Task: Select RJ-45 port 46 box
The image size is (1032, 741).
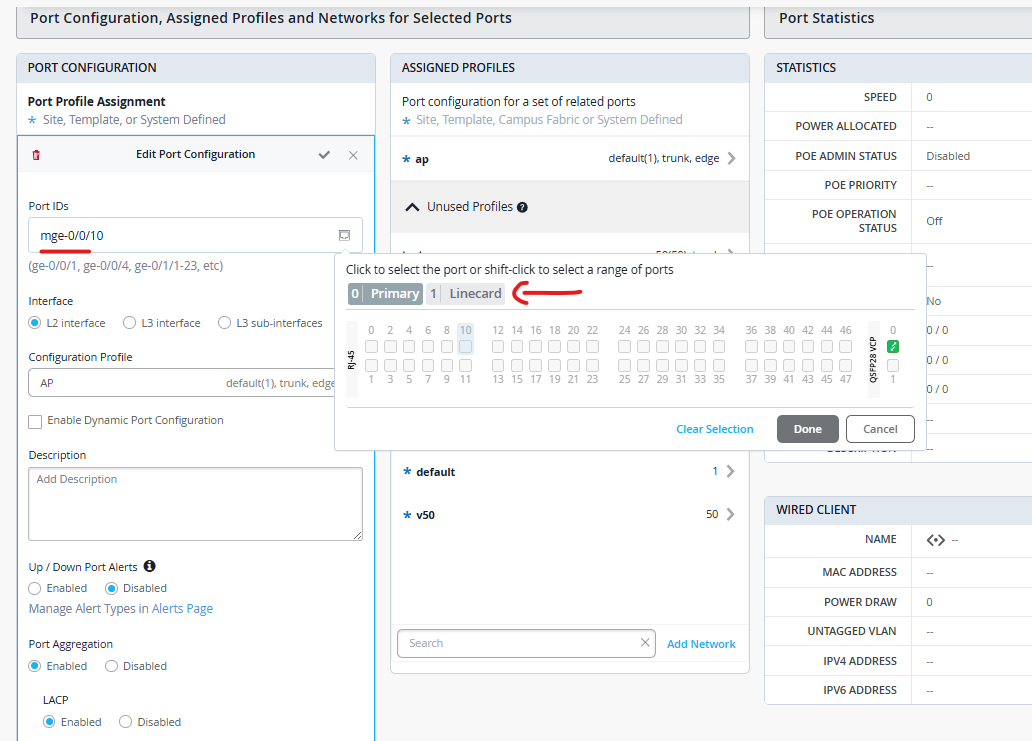Action: click(846, 346)
